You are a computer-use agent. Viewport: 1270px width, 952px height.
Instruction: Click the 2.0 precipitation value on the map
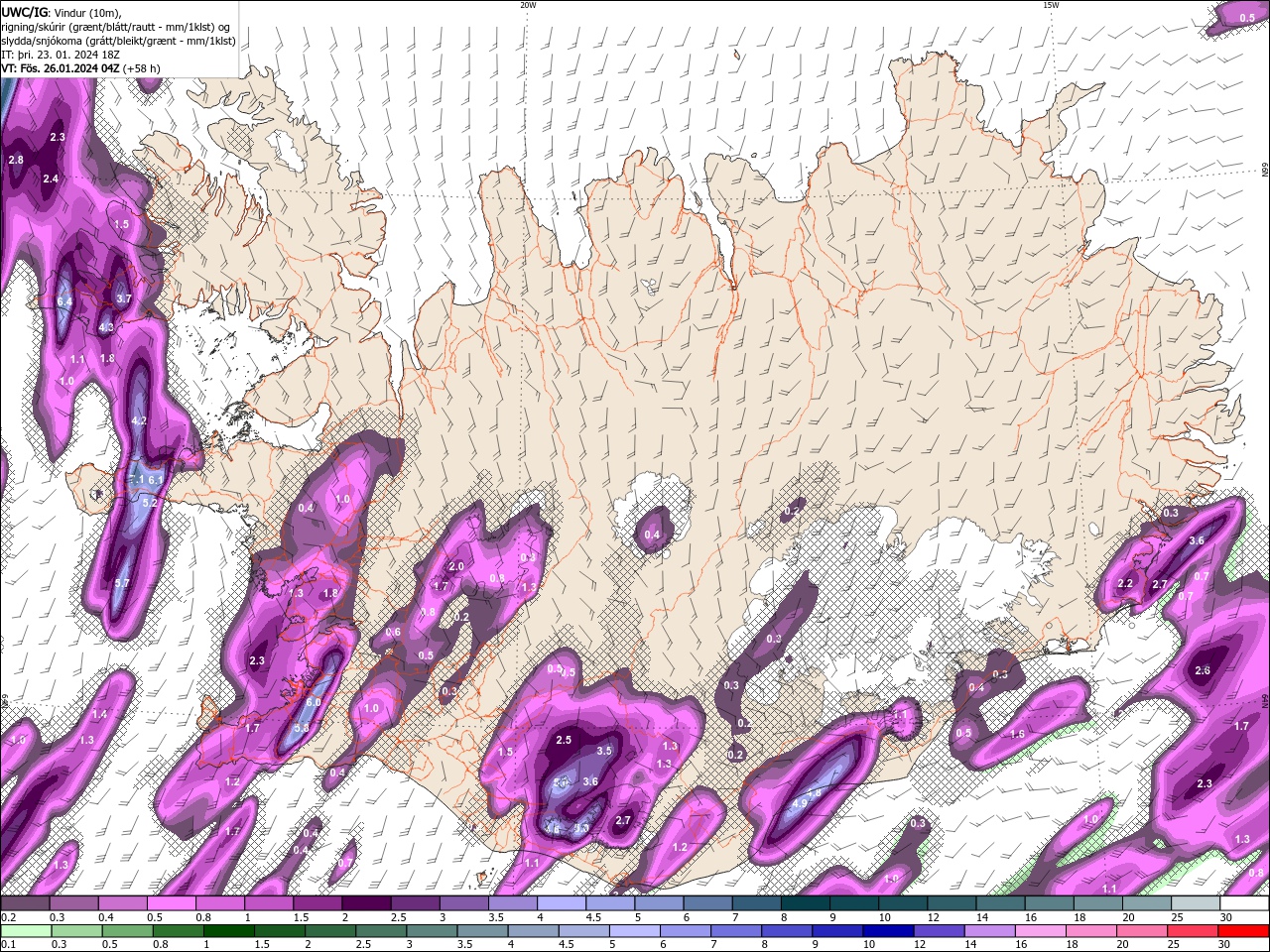tap(456, 566)
